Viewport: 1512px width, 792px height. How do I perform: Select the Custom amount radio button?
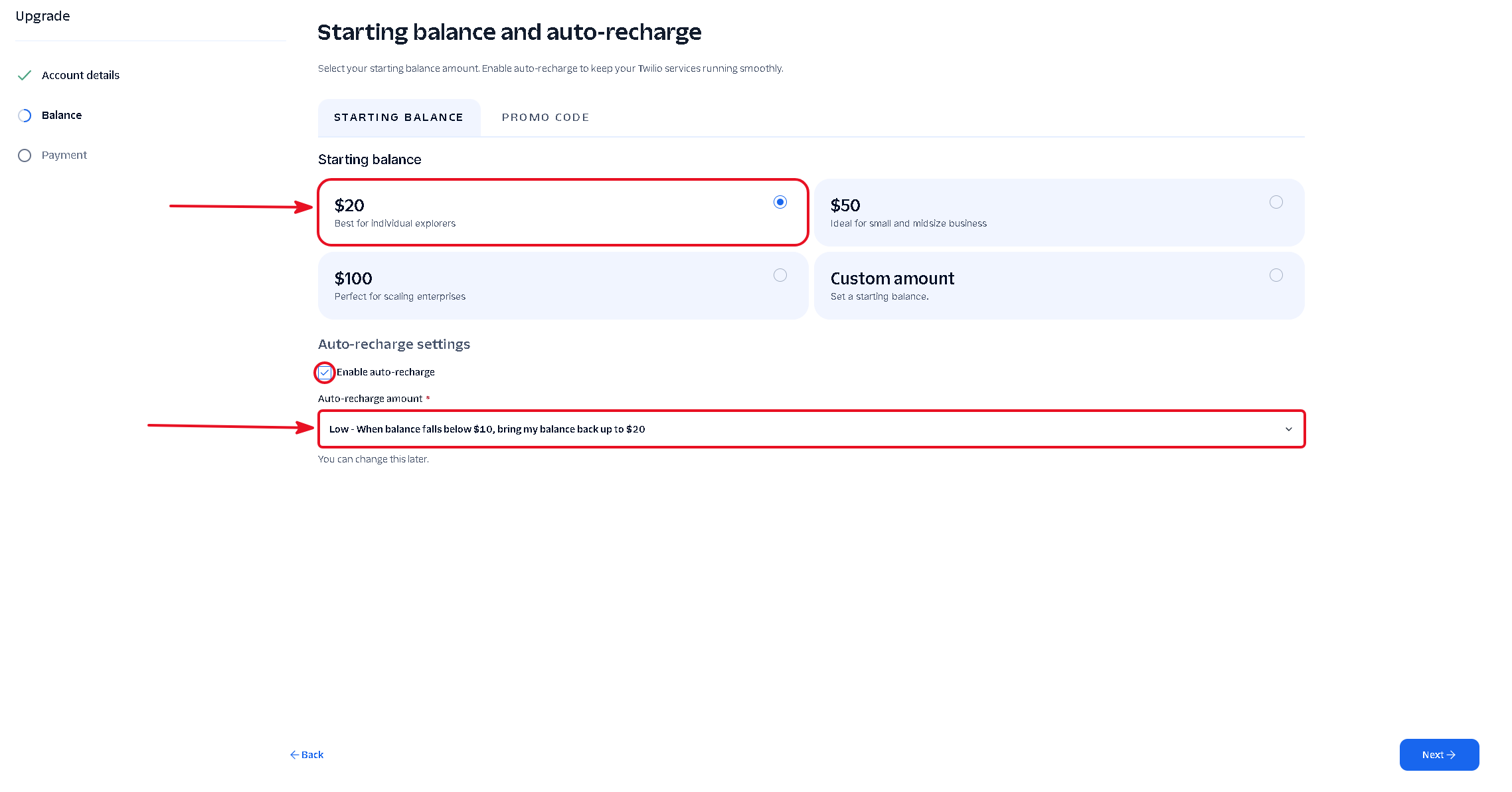pos(1276,275)
